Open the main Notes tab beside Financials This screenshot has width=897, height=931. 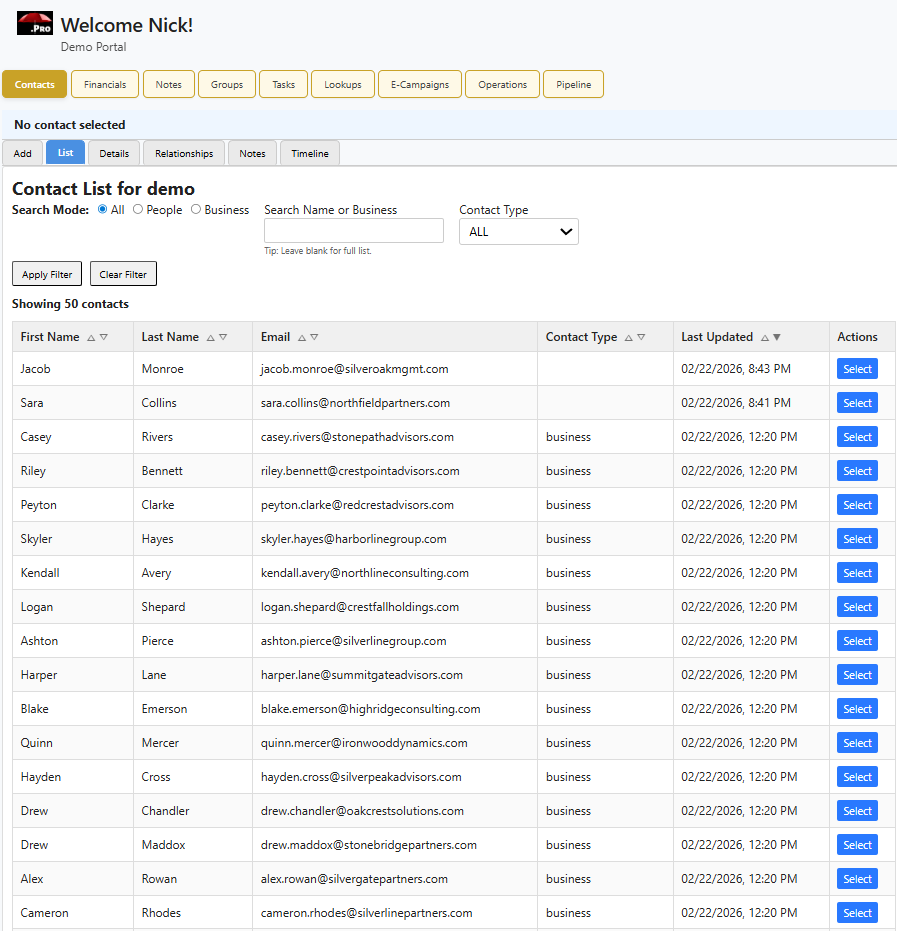click(169, 84)
